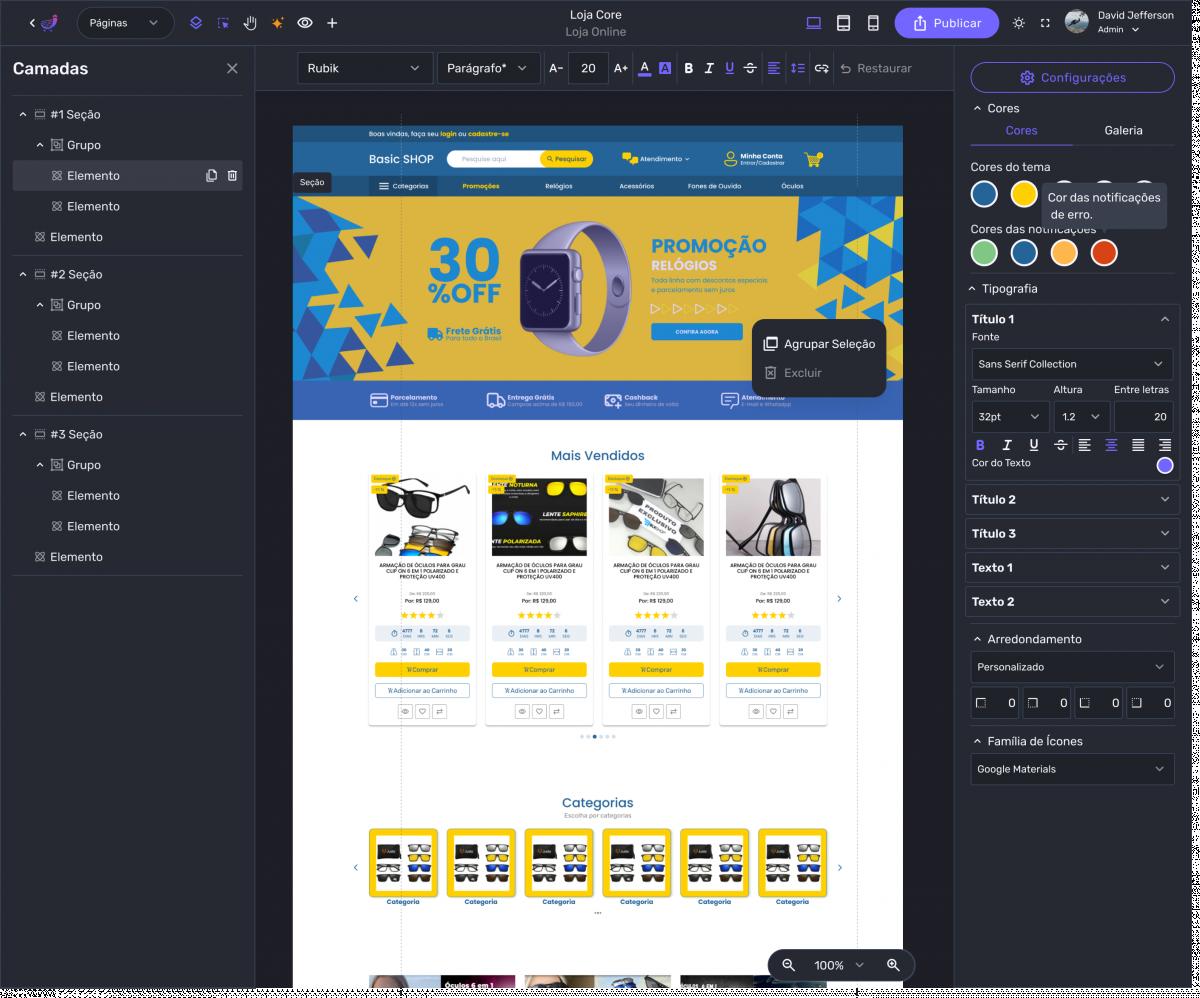Choose Agrupar Seleção from the context menu

[x=819, y=344]
